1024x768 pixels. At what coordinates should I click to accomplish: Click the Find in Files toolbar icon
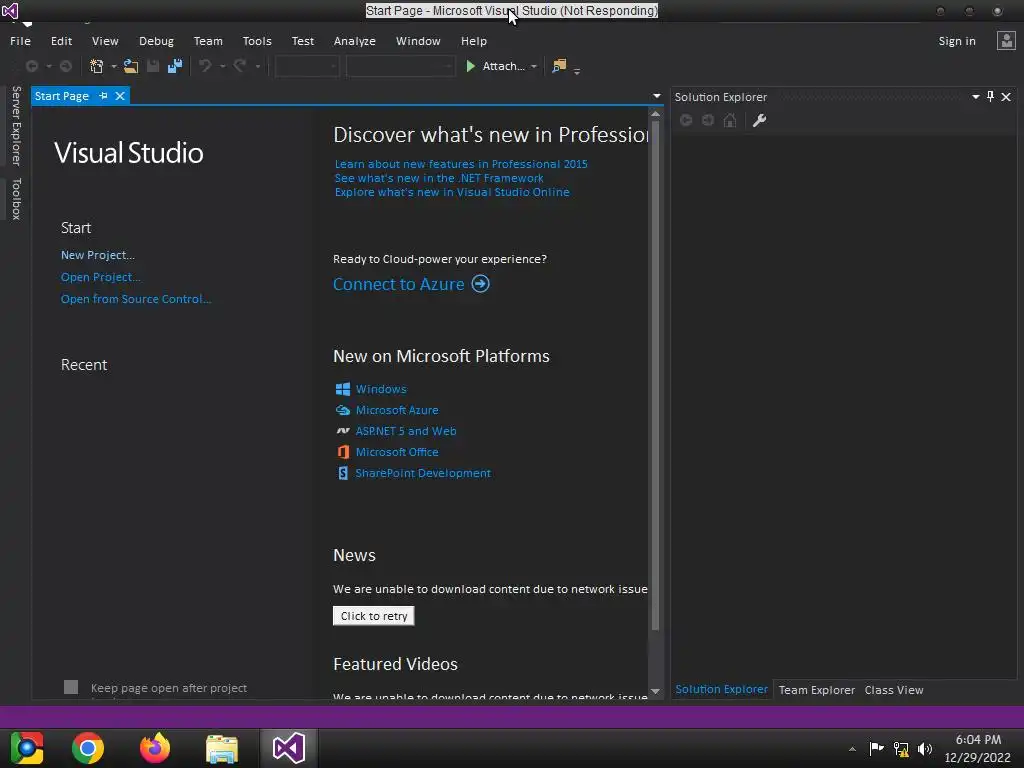pyautogui.click(x=559, y=66)
